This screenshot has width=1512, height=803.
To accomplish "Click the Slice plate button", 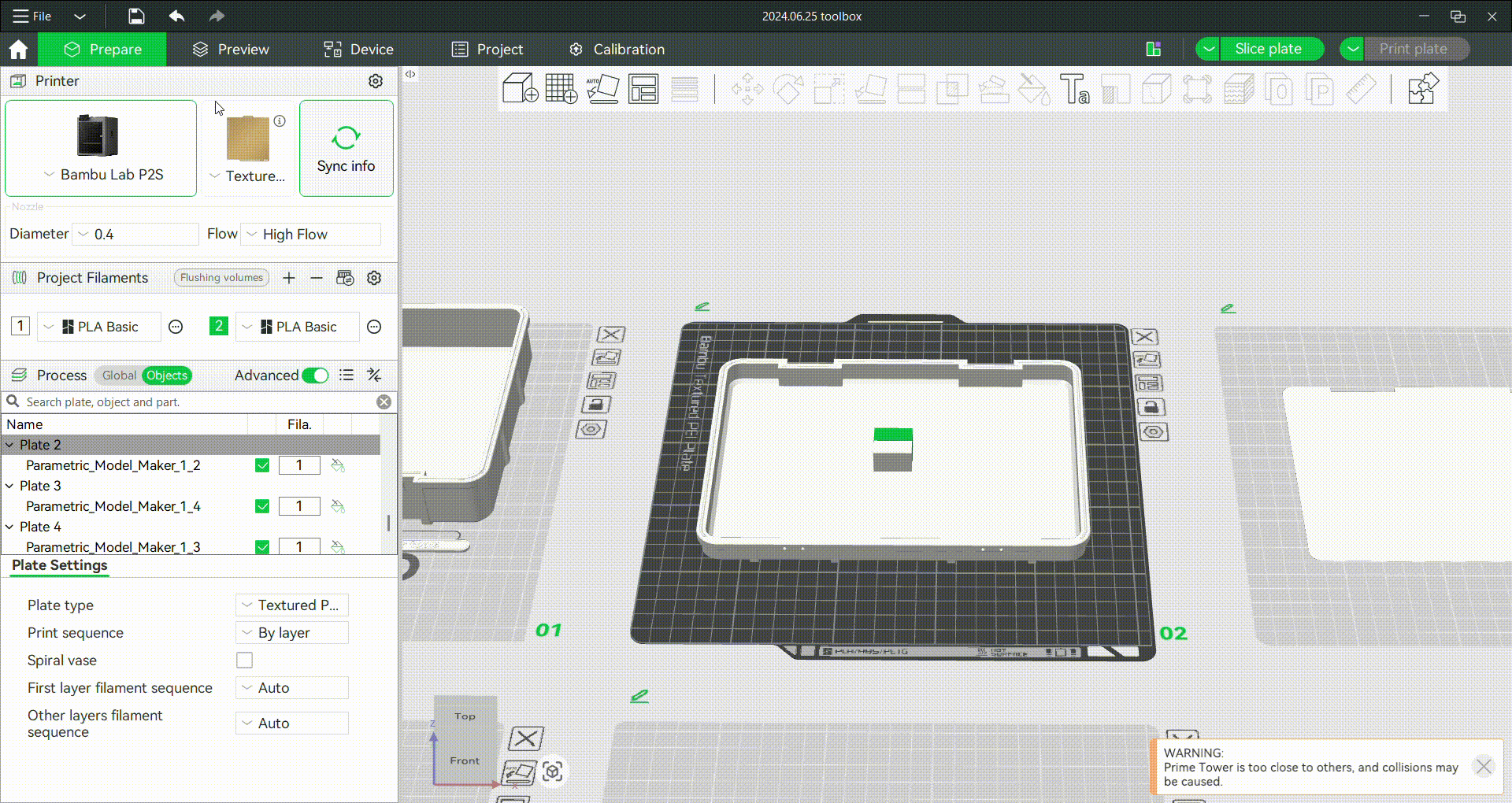I will coord(1268,49).
